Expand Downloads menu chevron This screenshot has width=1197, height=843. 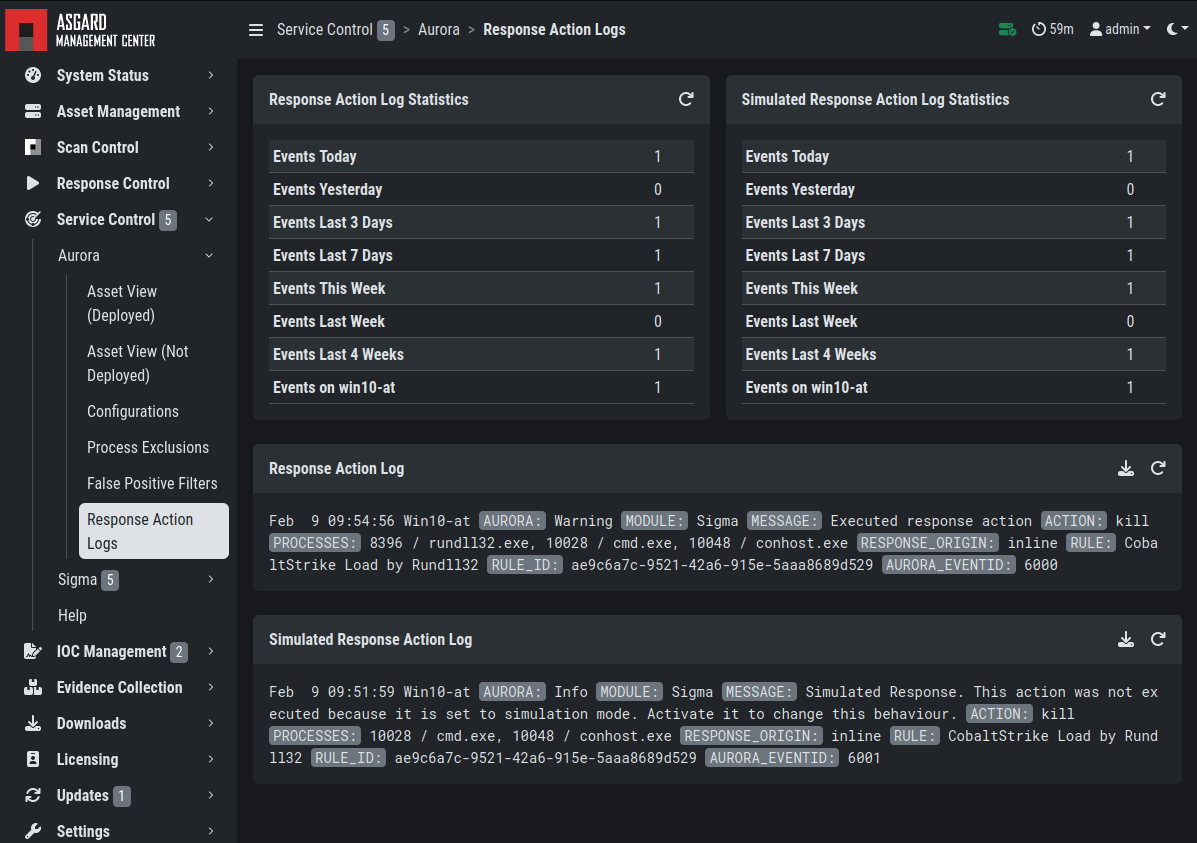click(x=211, y=723)
